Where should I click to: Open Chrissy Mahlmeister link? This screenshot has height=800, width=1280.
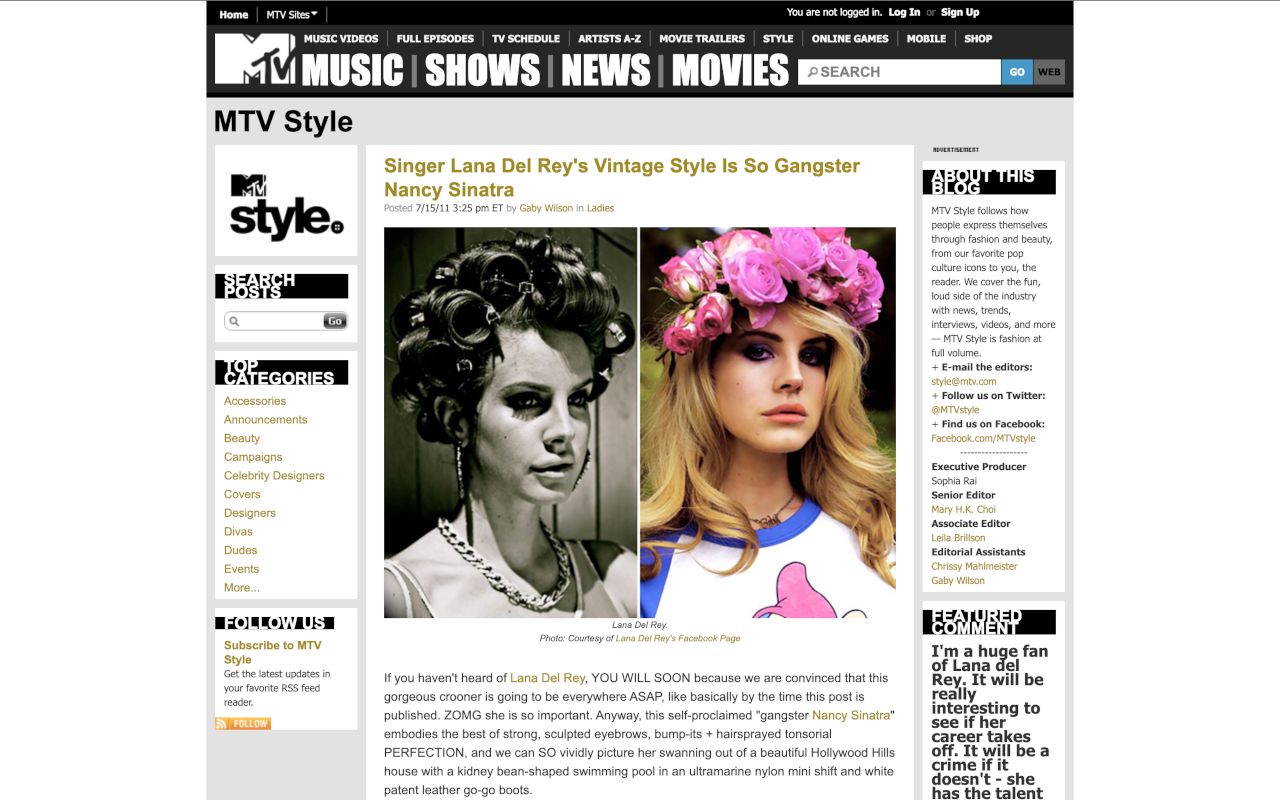pos(974,566)
